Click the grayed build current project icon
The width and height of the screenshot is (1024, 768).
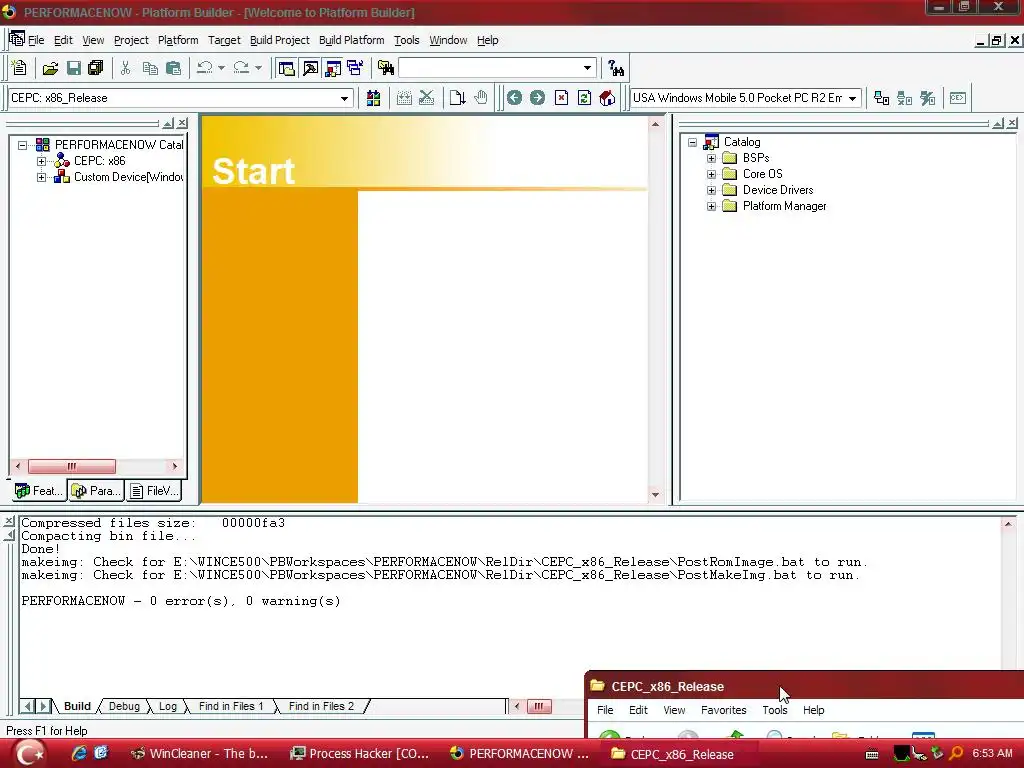click(404, 98)
